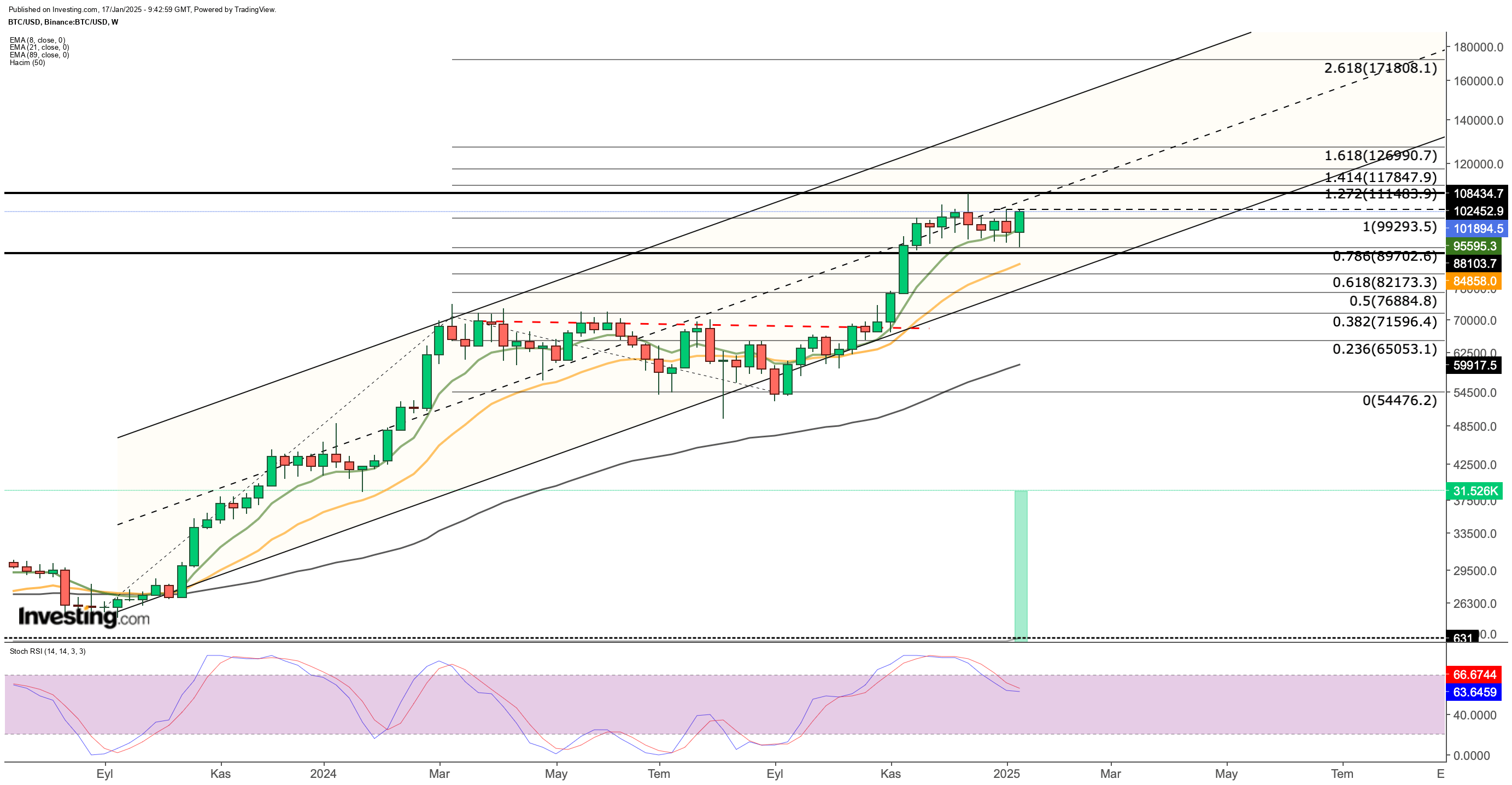
Task: Click the Kas label beside 2025 on time axis
Action: pos(890,774)
